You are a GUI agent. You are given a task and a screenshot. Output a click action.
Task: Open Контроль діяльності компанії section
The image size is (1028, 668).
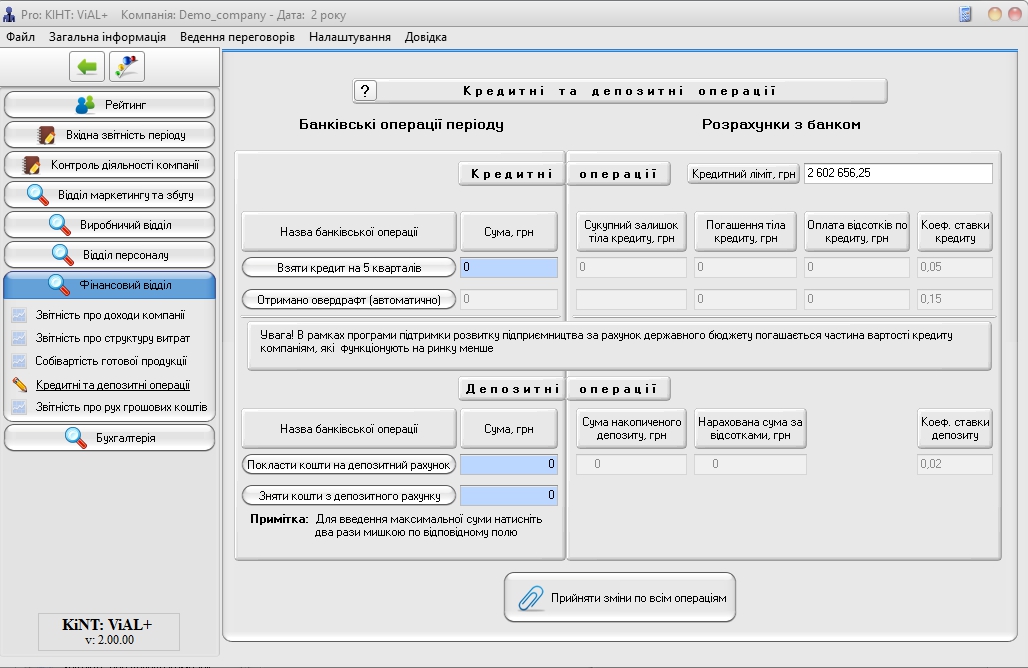pos(110,165)
